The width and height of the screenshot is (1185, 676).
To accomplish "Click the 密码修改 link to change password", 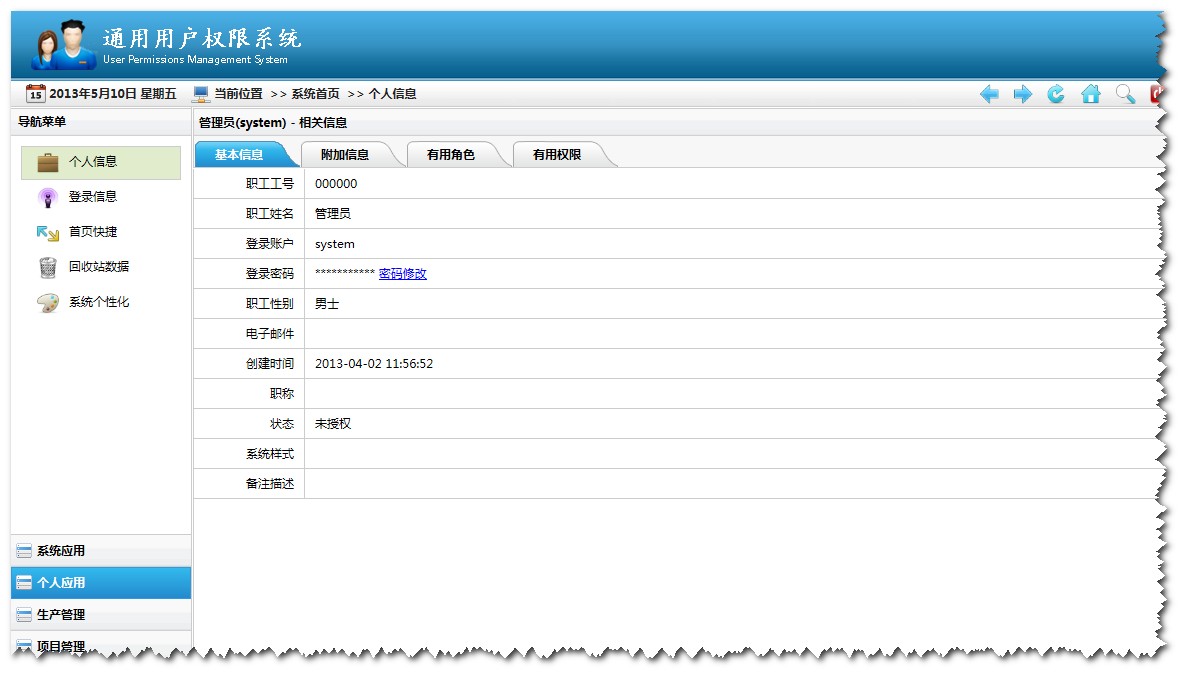I will click(x=403, y=273).
